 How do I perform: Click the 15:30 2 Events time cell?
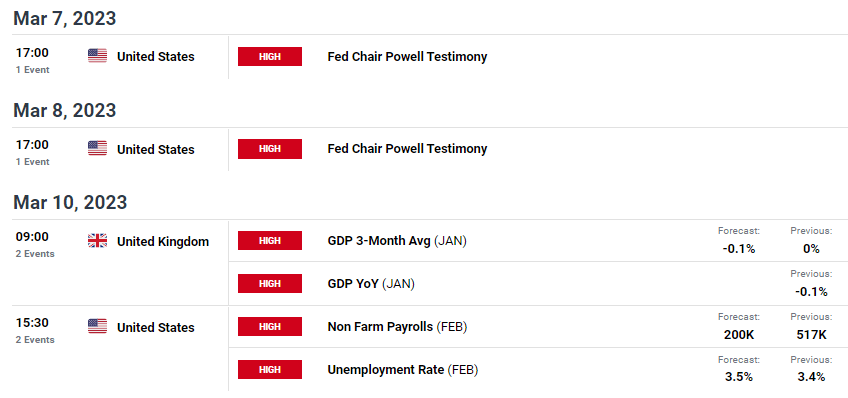point(35,330)
